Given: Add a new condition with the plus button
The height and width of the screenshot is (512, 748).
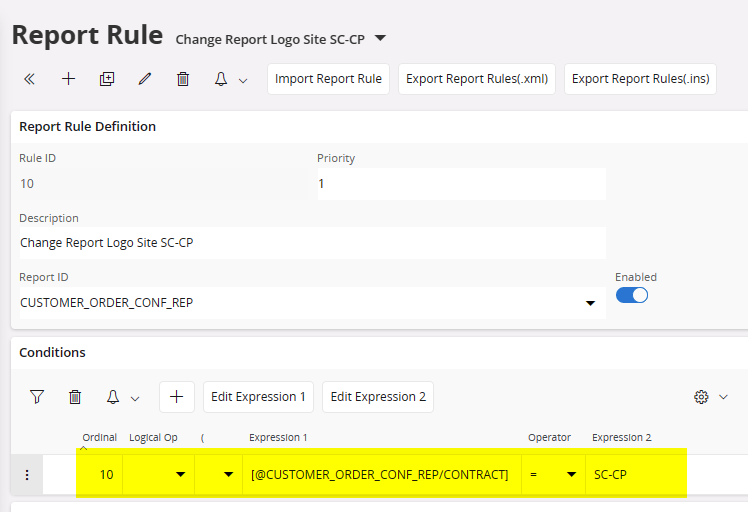Looking at the screenshot, I should tap(176, 397).
